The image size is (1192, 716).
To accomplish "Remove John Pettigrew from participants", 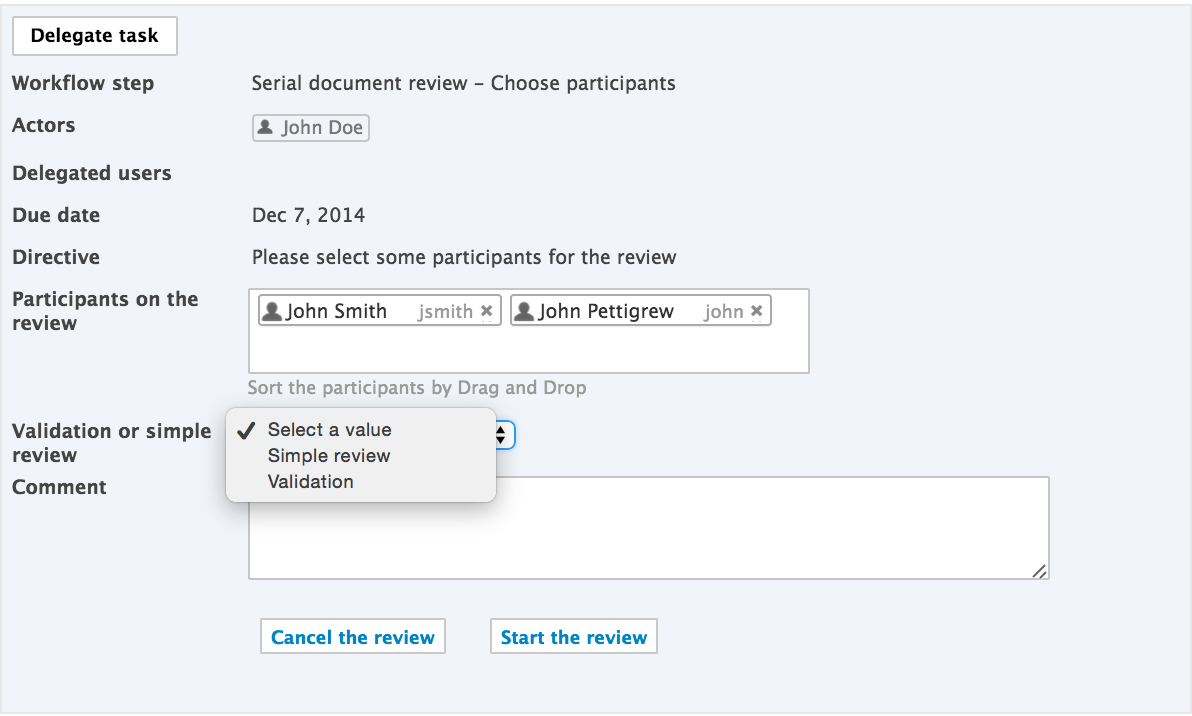I will (x=756, y=311).
